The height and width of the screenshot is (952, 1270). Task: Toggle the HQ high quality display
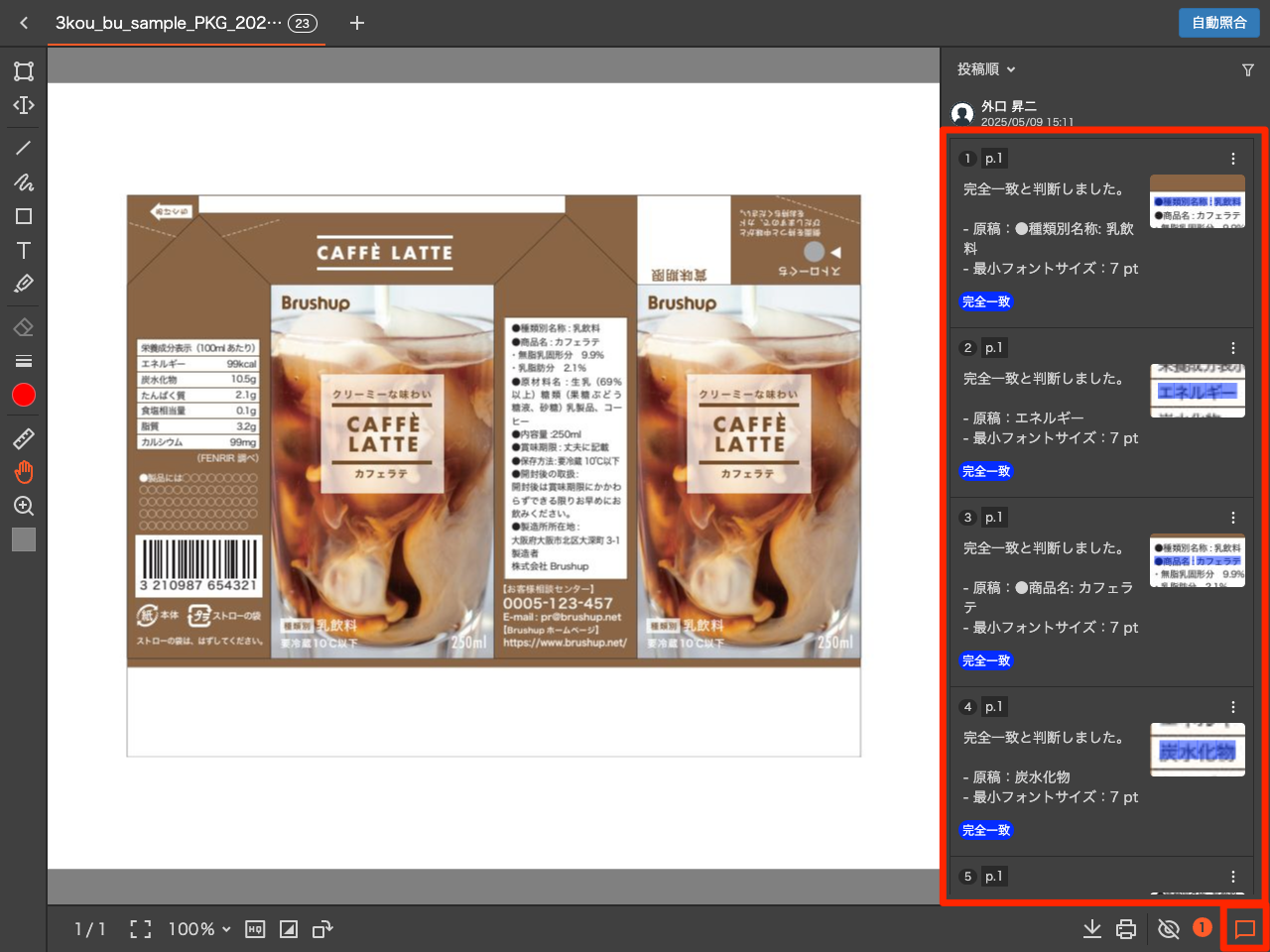255,929
